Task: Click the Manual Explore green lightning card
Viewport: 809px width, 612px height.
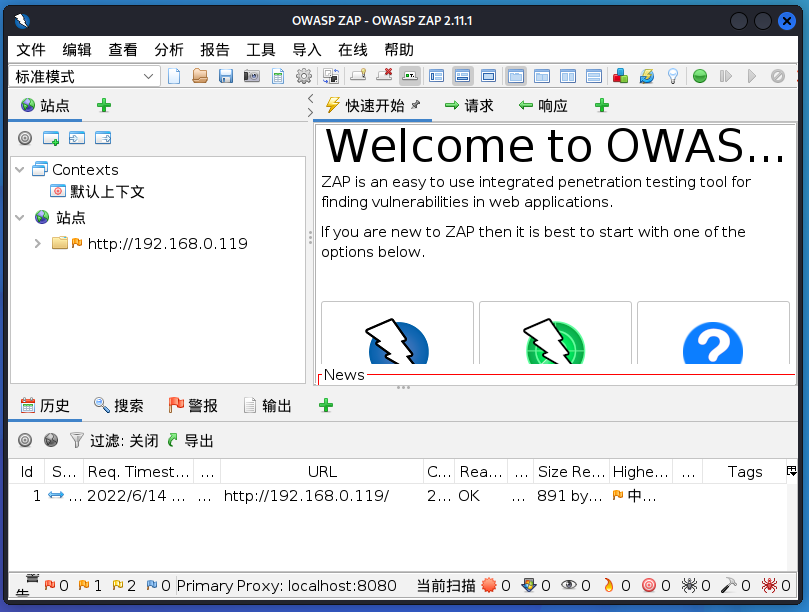Action: click(555, 333)
